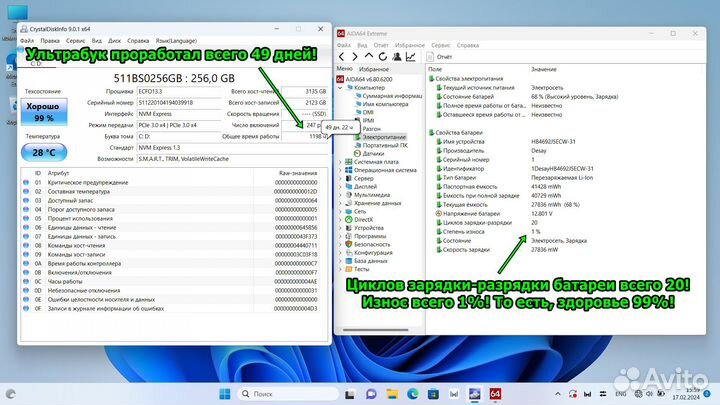Open Вид menu in AIDA64
The image size is (720, 405).
(x=362, y=45)
